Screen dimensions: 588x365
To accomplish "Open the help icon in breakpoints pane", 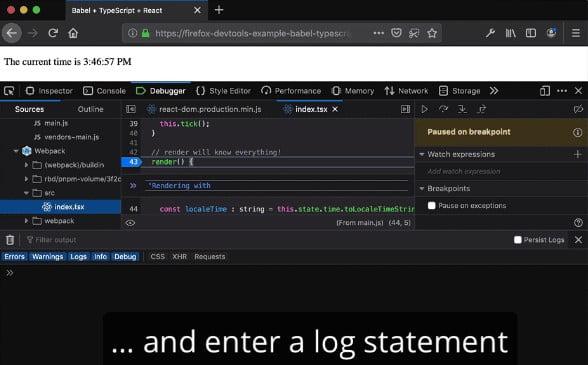I will pos(578,223).
